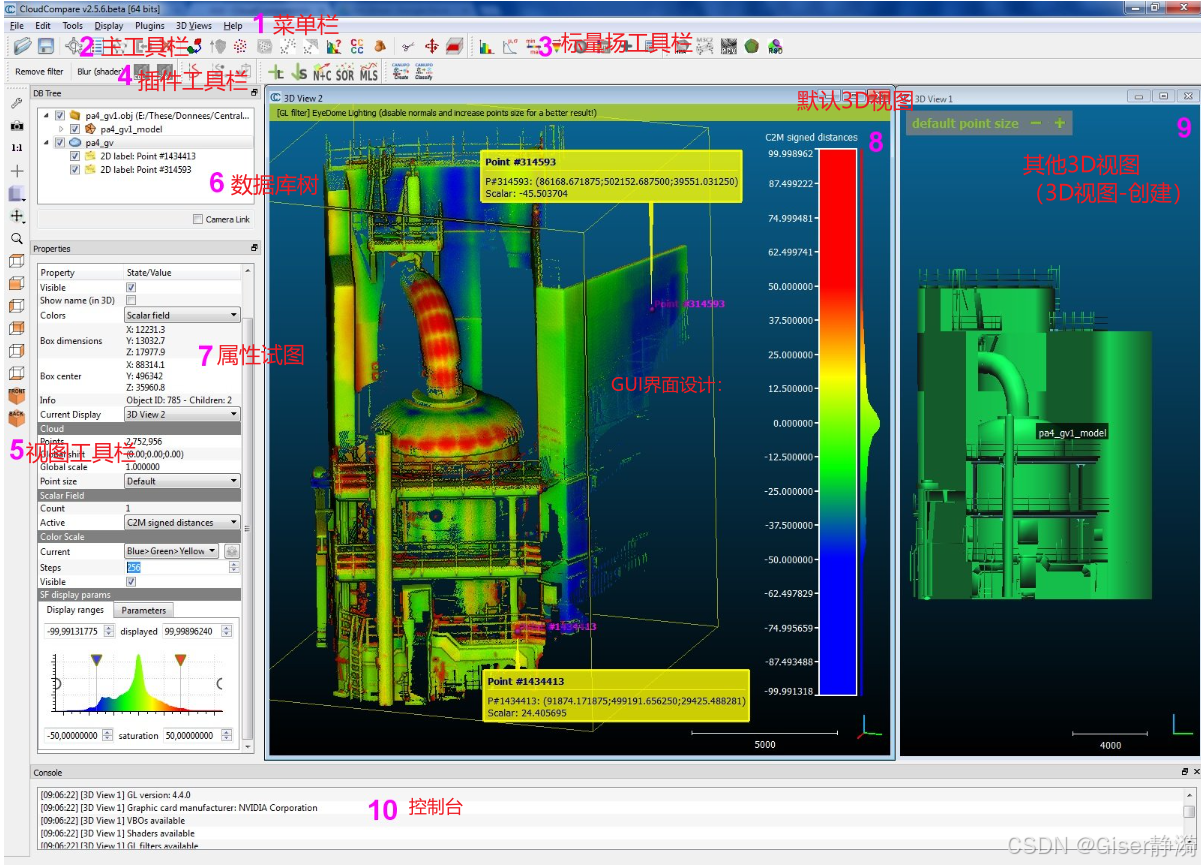Open the Current Display 3D View 2 dropdown
Screen dimensions: 1201x865
(x=183, y=414)
